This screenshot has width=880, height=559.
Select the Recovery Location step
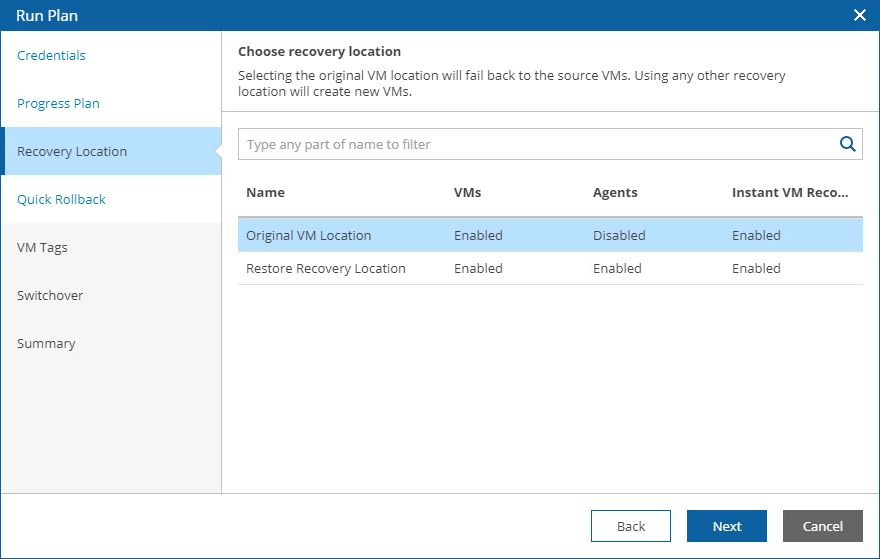(x=72, y=152)
